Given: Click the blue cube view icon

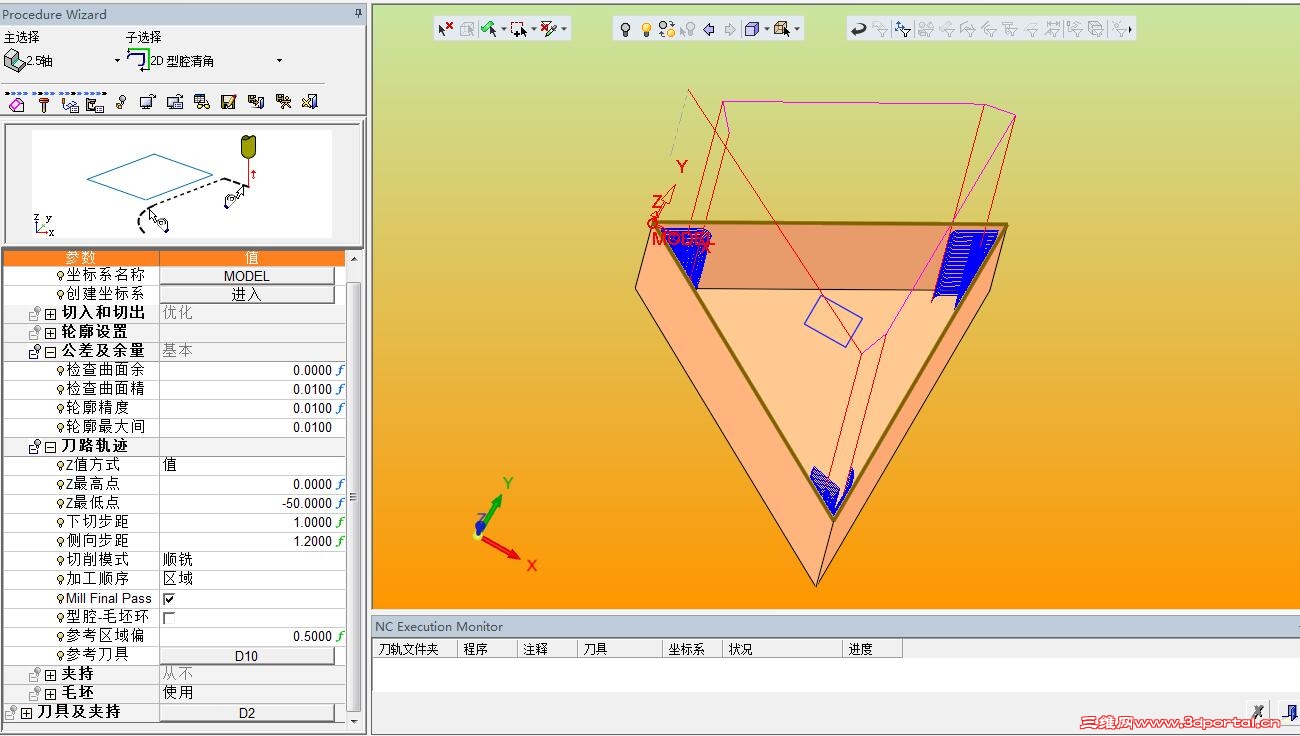Looking at the screenshot, I should point(752,29).
